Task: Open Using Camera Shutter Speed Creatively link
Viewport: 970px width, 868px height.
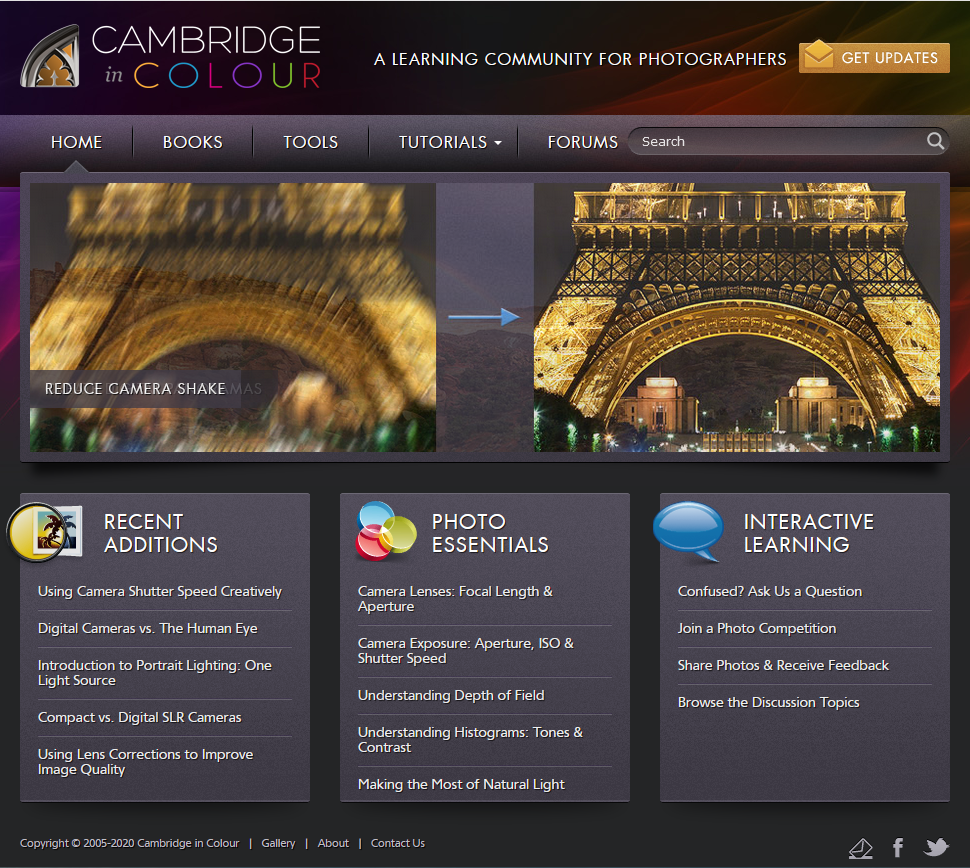Action: (160, 591)
